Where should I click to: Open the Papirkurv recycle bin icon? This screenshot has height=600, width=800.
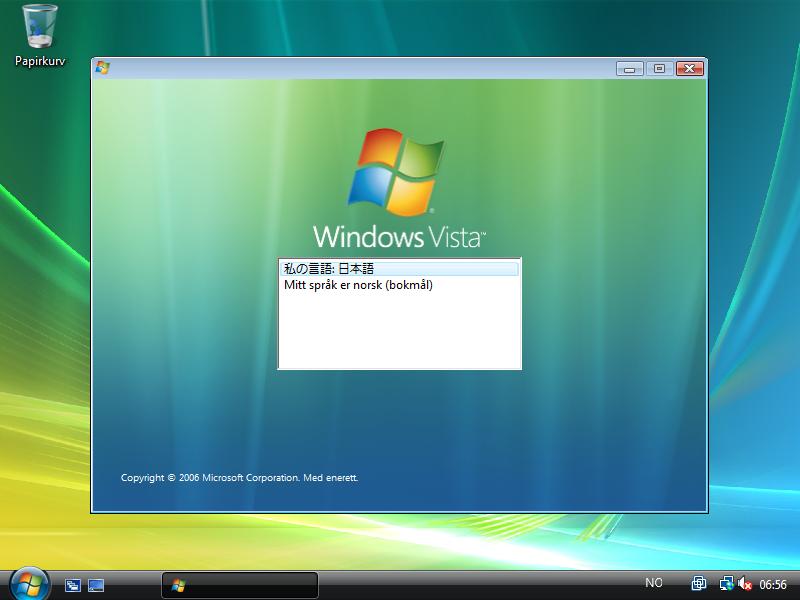coord(40,36)
